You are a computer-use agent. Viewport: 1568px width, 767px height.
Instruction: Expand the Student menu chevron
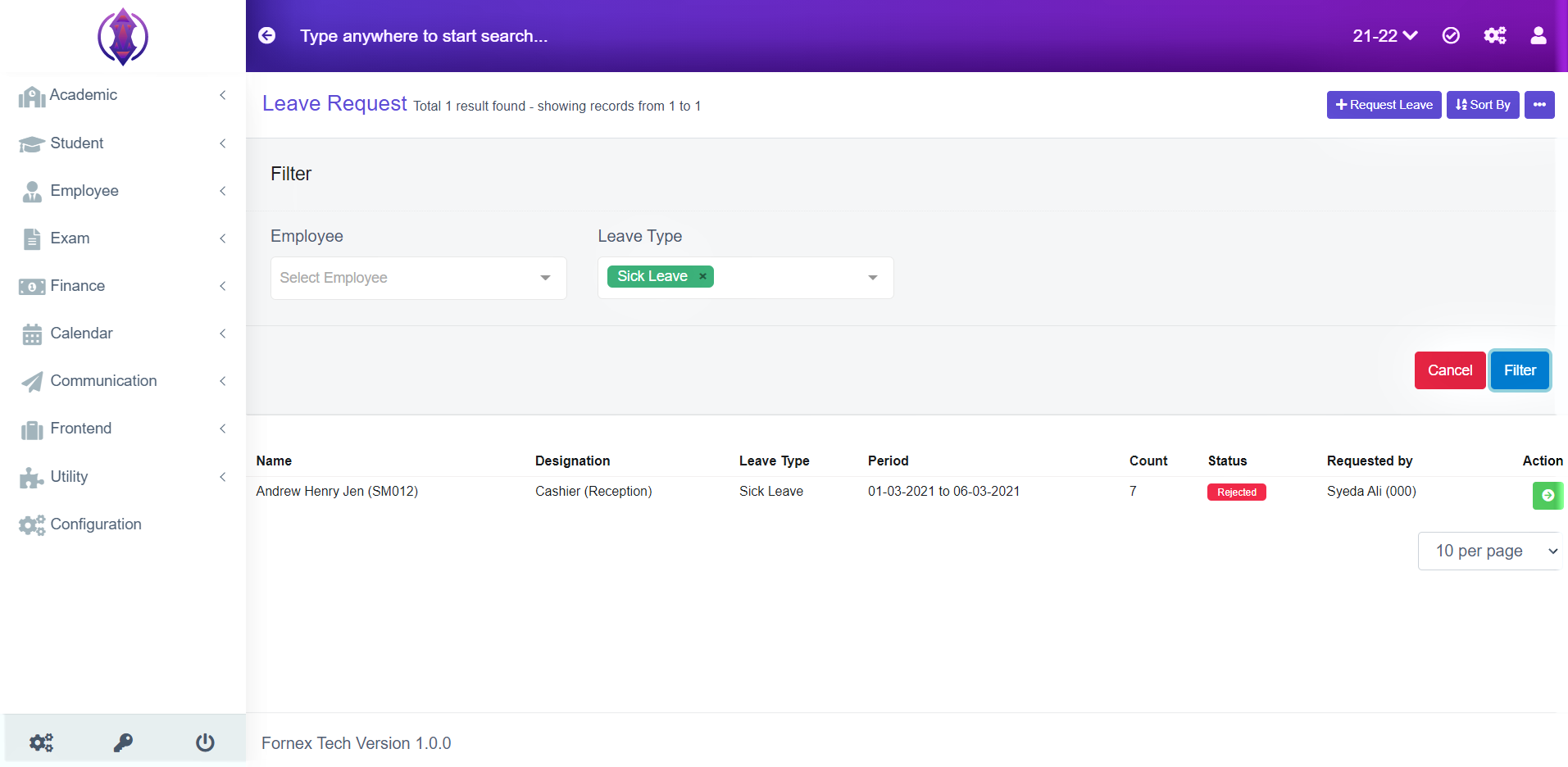(223, 143)
